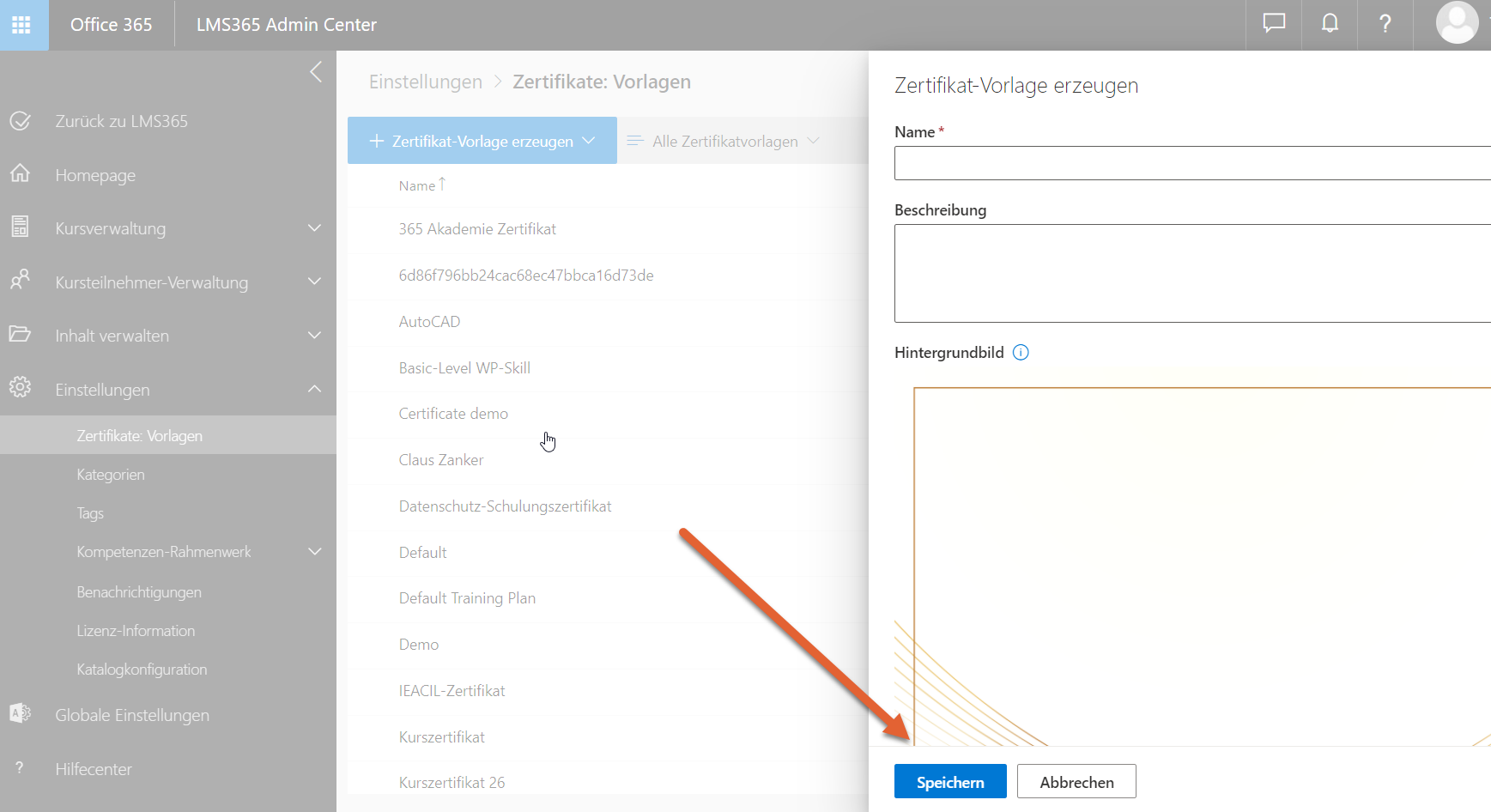Collapse the left navigation sidebar
The width and height of the screenshot is (1491, 812).
coord(316,72)
